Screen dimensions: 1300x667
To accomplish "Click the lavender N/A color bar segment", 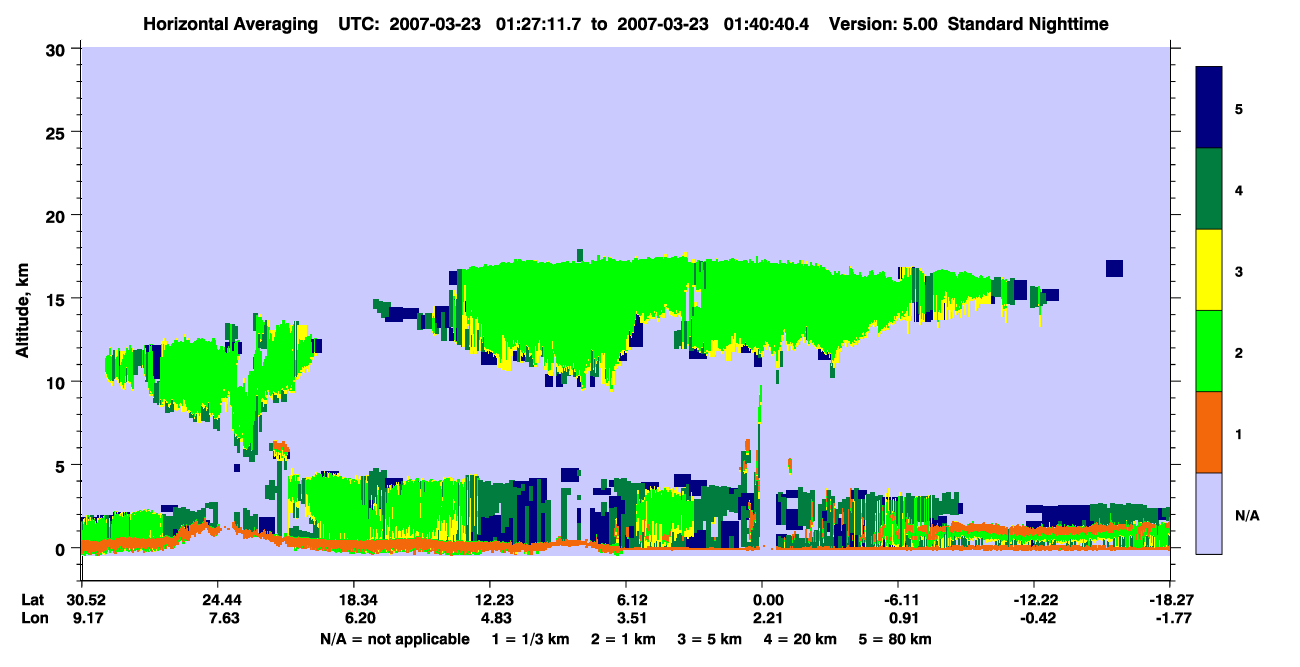I will [1209, 513].
